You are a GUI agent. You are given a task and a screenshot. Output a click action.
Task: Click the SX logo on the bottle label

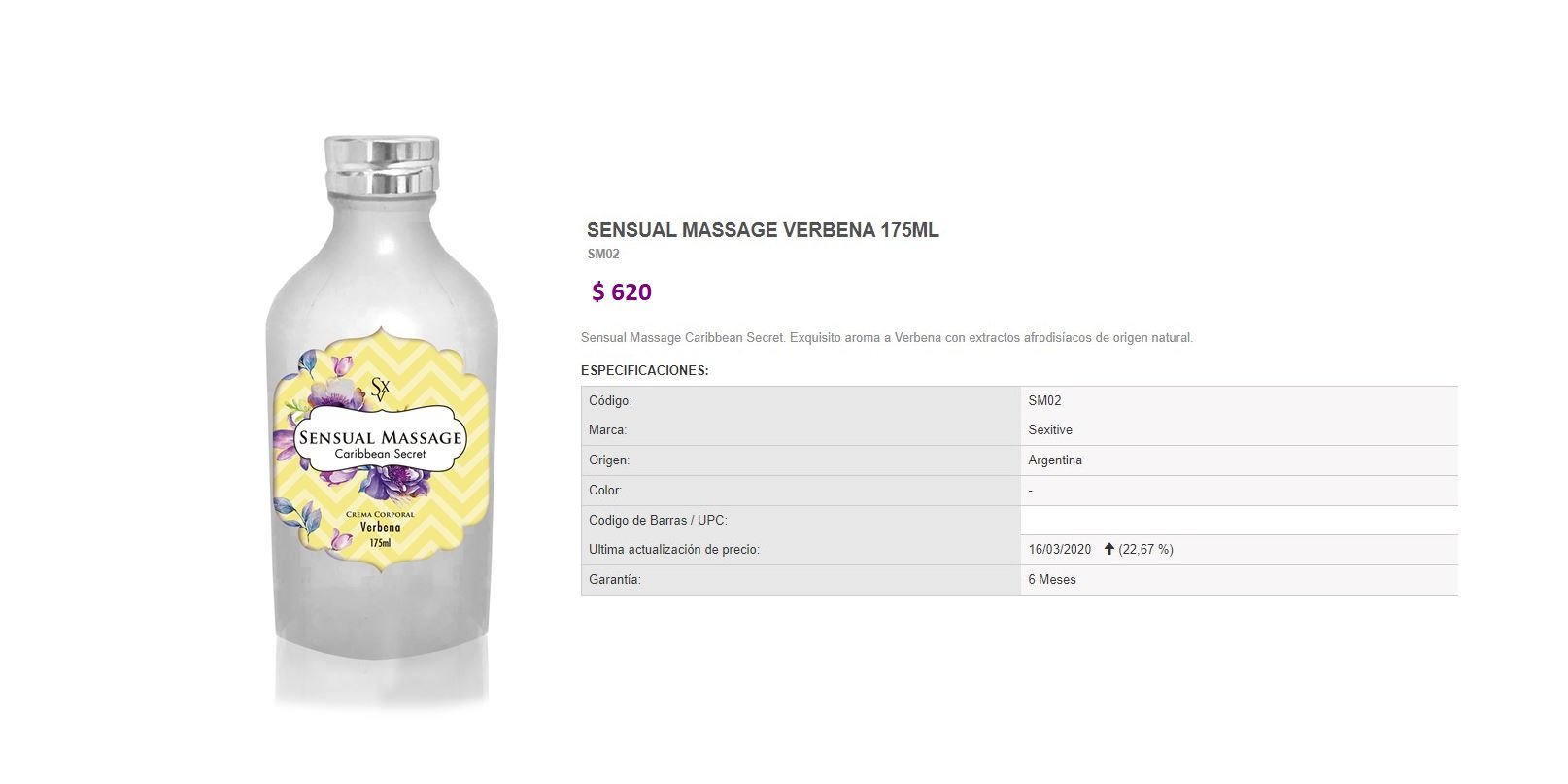(381, 389)
